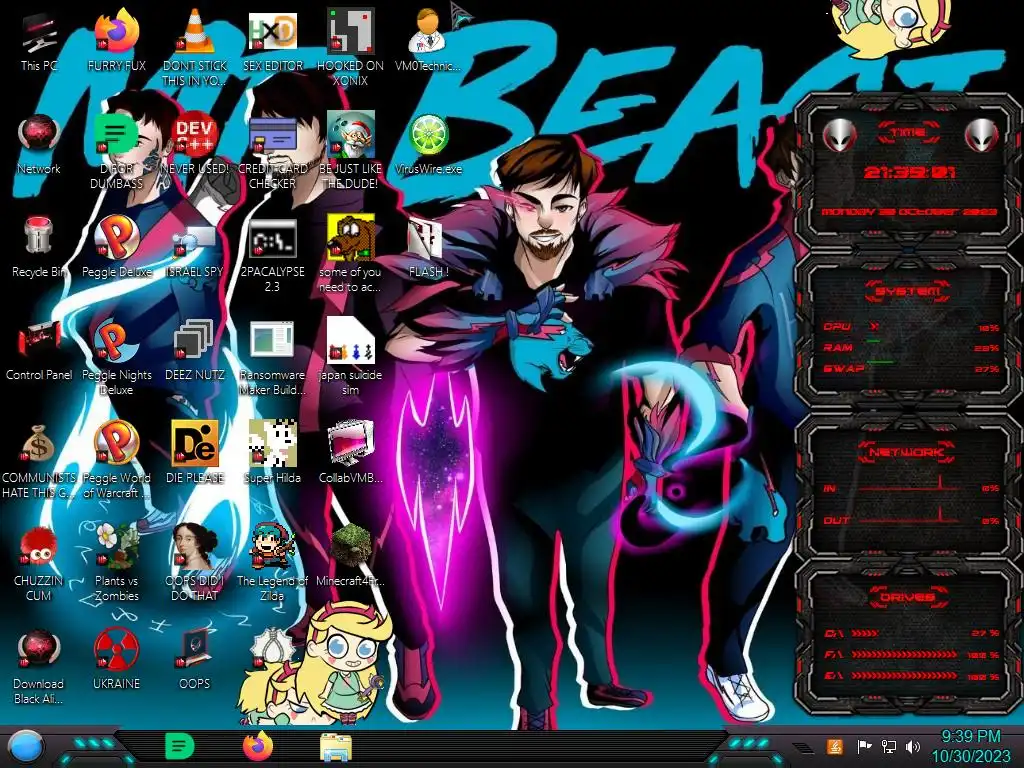Open 2PACALYPSE 2.3 console icon

(272, 238)
